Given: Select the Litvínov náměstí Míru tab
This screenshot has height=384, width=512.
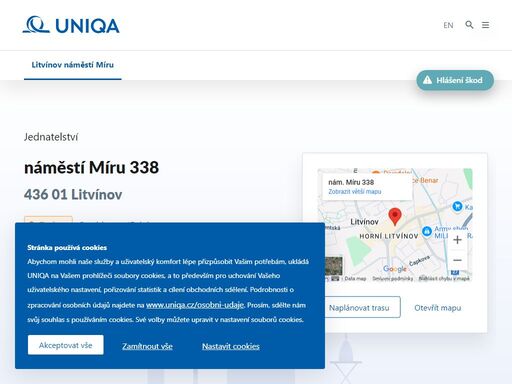Looking at the screenshot, I should pyautogui.click(x=73, y=65).
